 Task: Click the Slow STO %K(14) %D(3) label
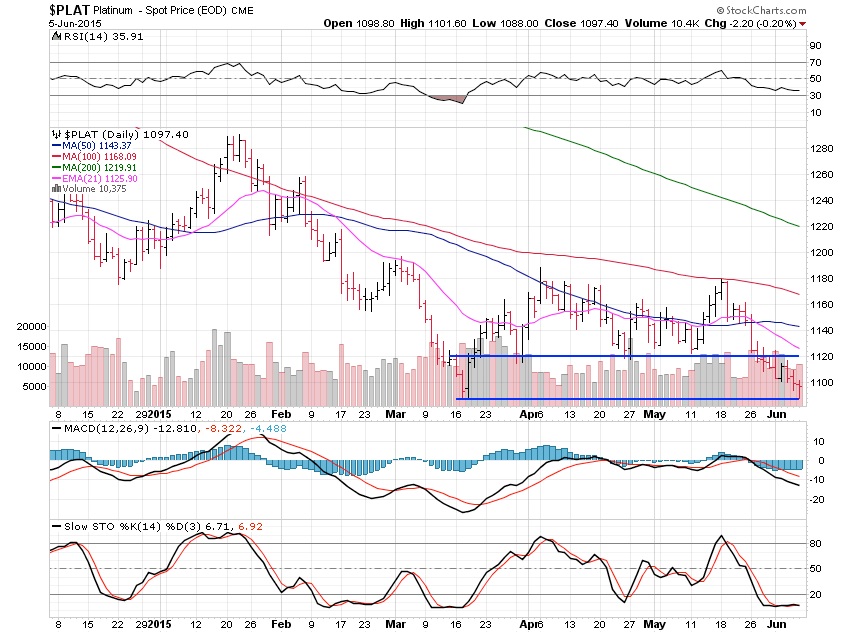click(133, 526)
